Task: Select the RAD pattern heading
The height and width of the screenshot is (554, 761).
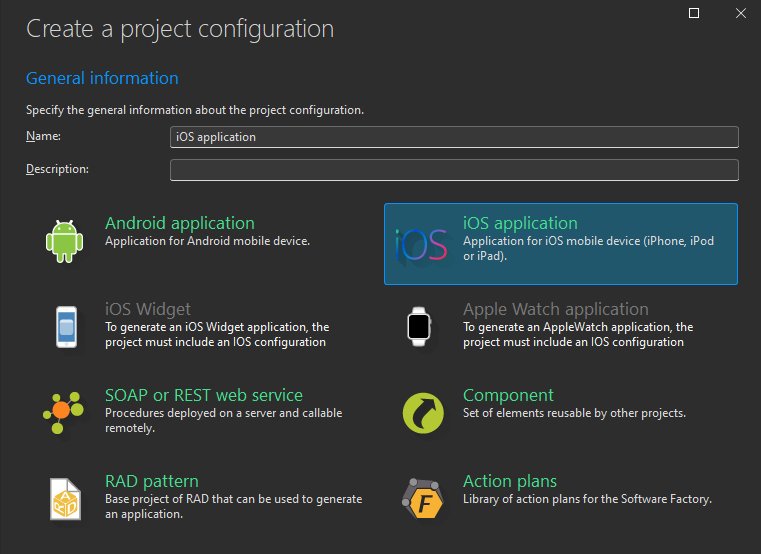Action: click(152, 481)
